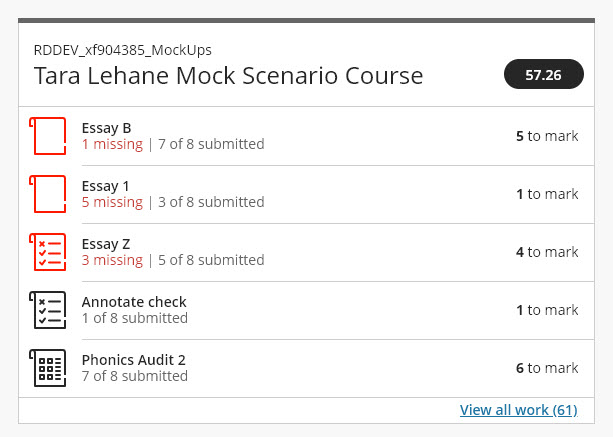Open View all work (61) link
This screenshot has height=437, width=613.
tap(518, 410)
